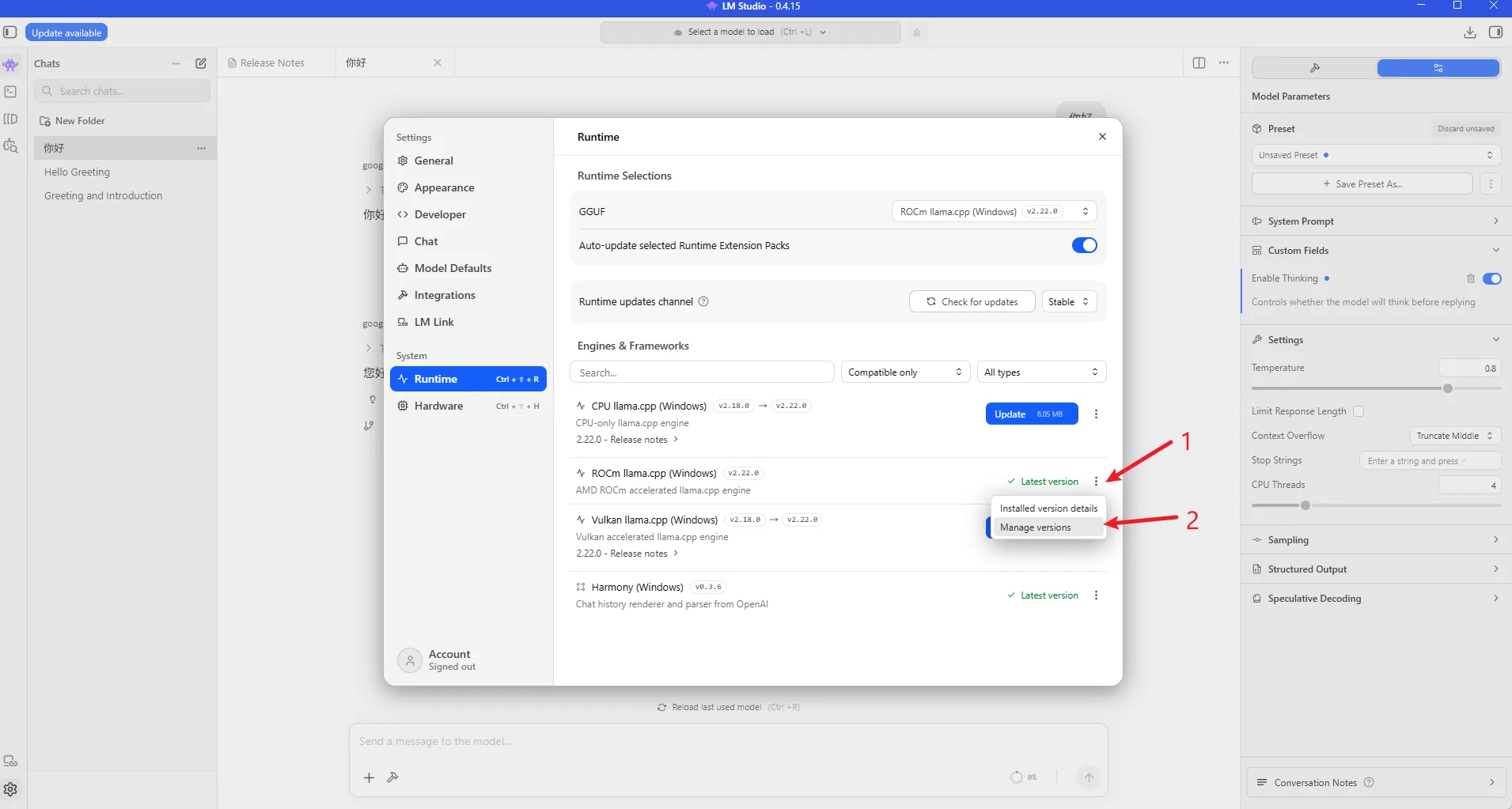Expand the Sampling section
This screenshot has height=809, width=1512.
click(x=1376, y=540)
